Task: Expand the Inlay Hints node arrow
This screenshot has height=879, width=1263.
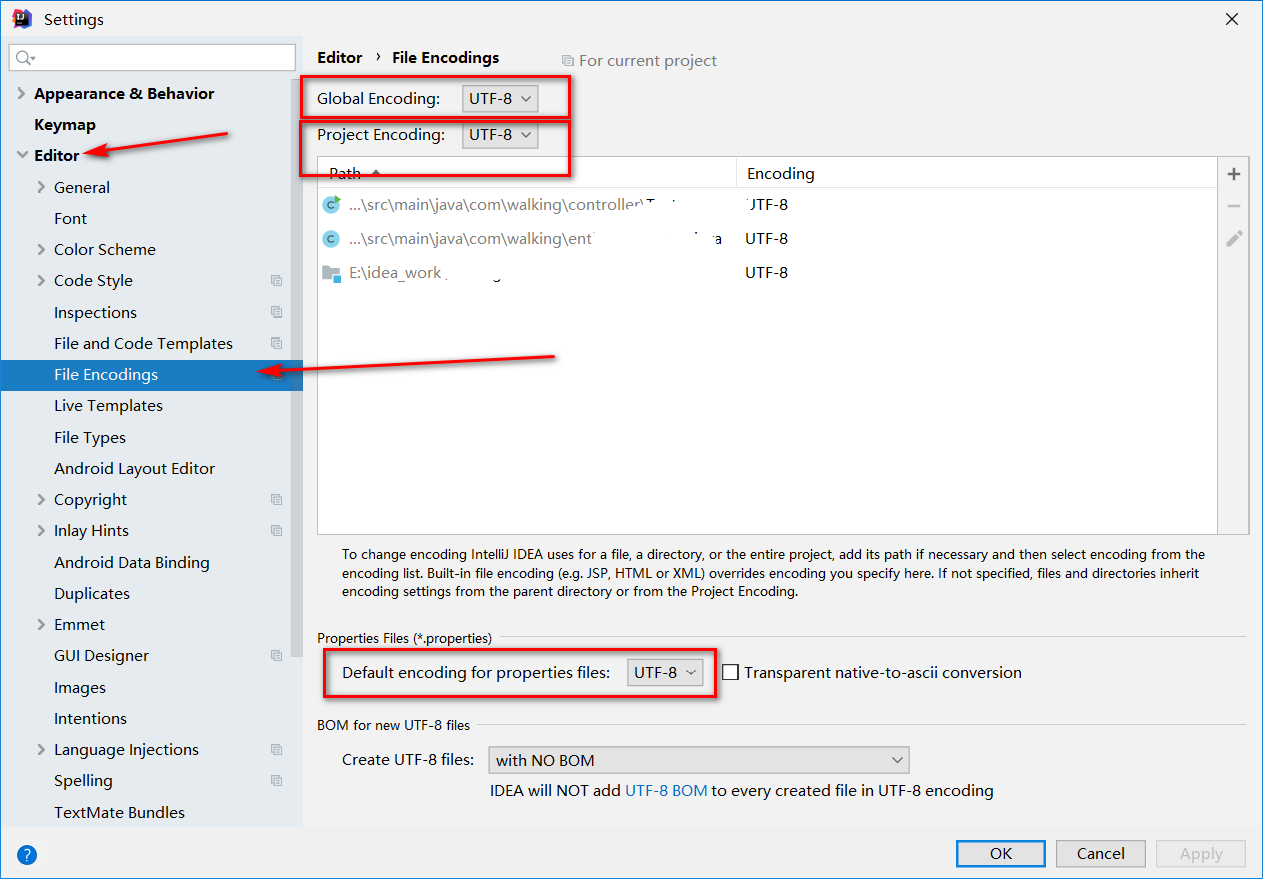Action: pyautogui.click(x=41, y=530)
